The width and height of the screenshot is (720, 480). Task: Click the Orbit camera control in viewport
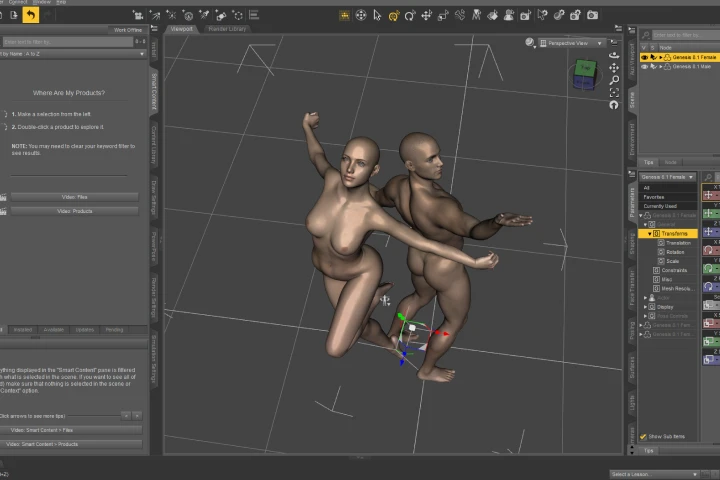pos(614,56)
